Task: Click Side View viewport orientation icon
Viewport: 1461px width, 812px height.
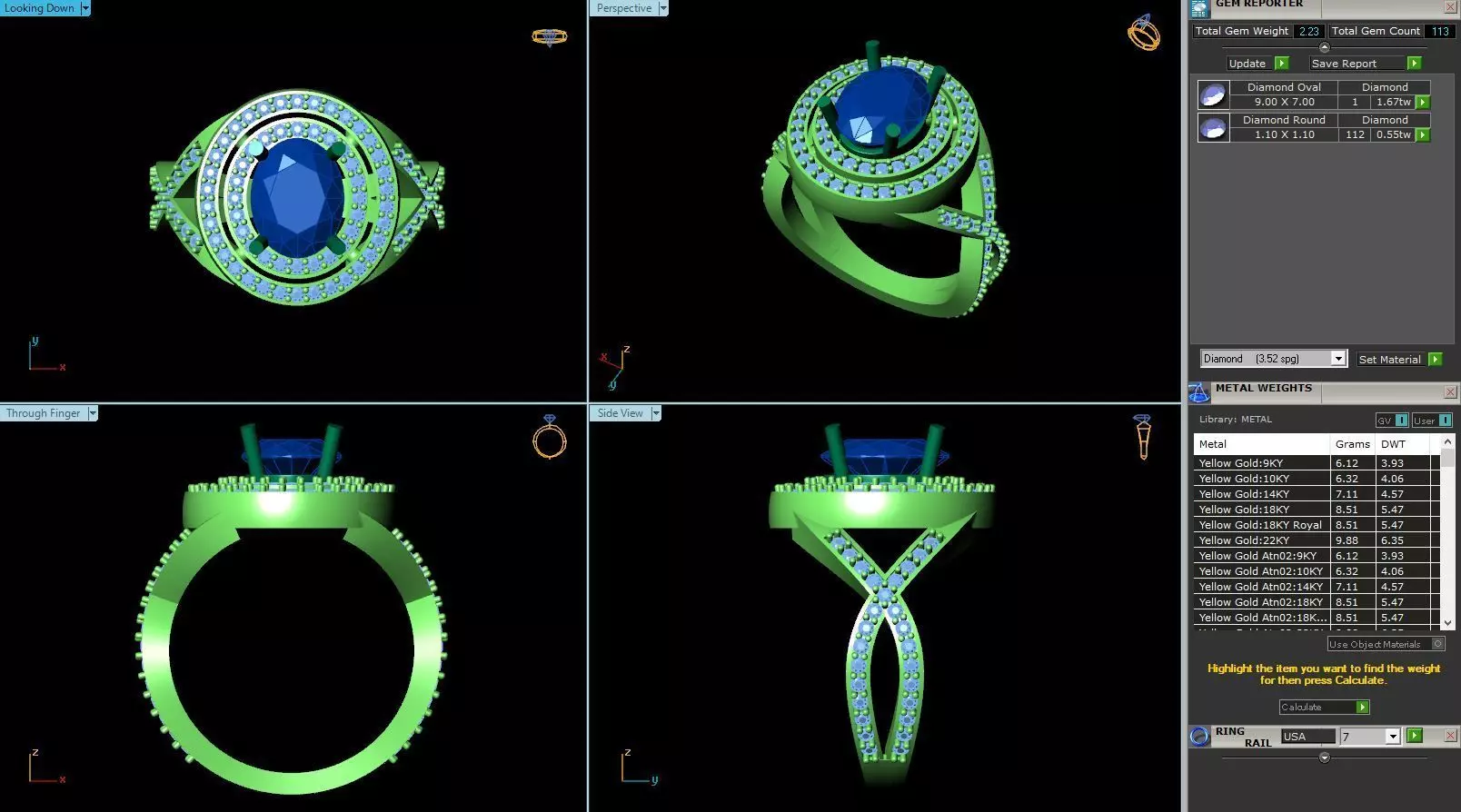Action: [1143, 437]
